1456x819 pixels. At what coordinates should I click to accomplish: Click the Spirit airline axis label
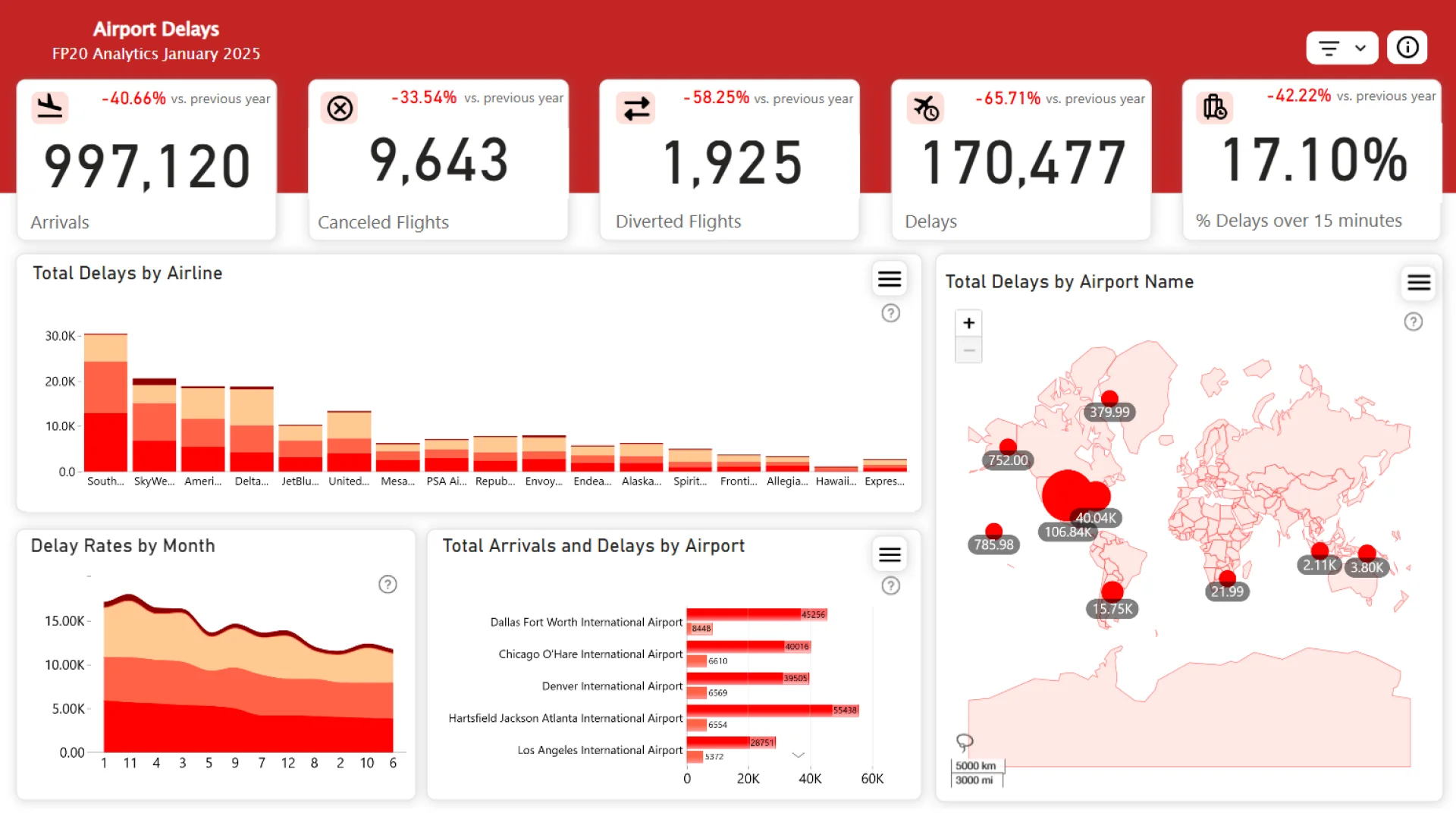(x=690, y=482)
